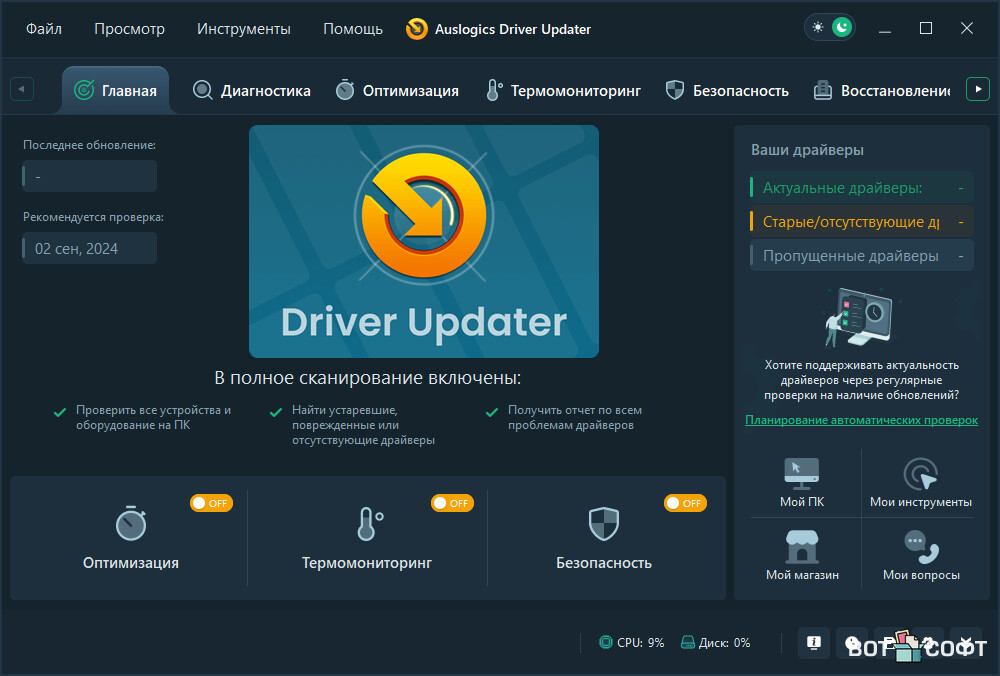Maximize the Driver Updater window
This screenshot has height=676, width=1000.
tap(925, 28)
